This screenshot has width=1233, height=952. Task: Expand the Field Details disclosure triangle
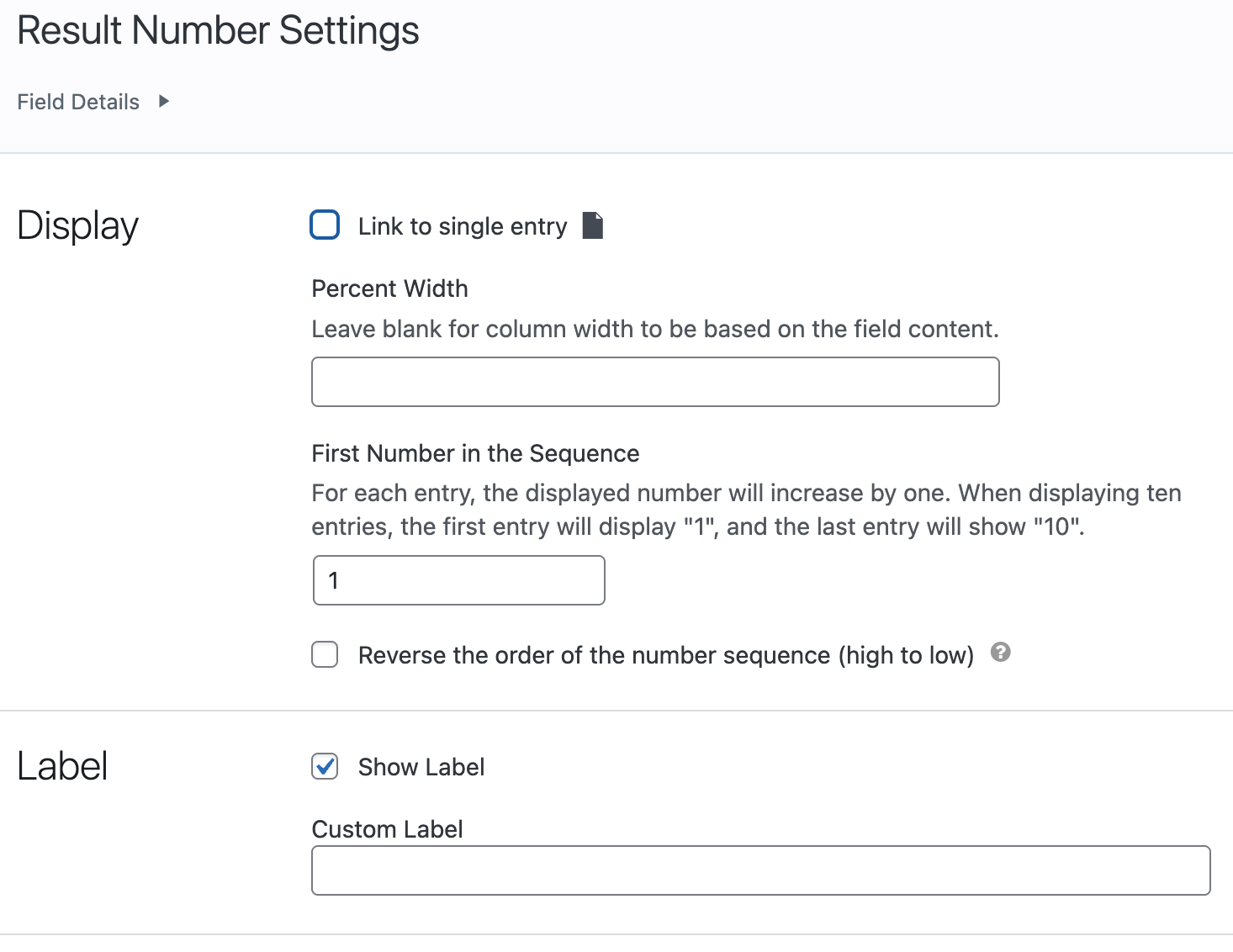(x=165, y=101)
